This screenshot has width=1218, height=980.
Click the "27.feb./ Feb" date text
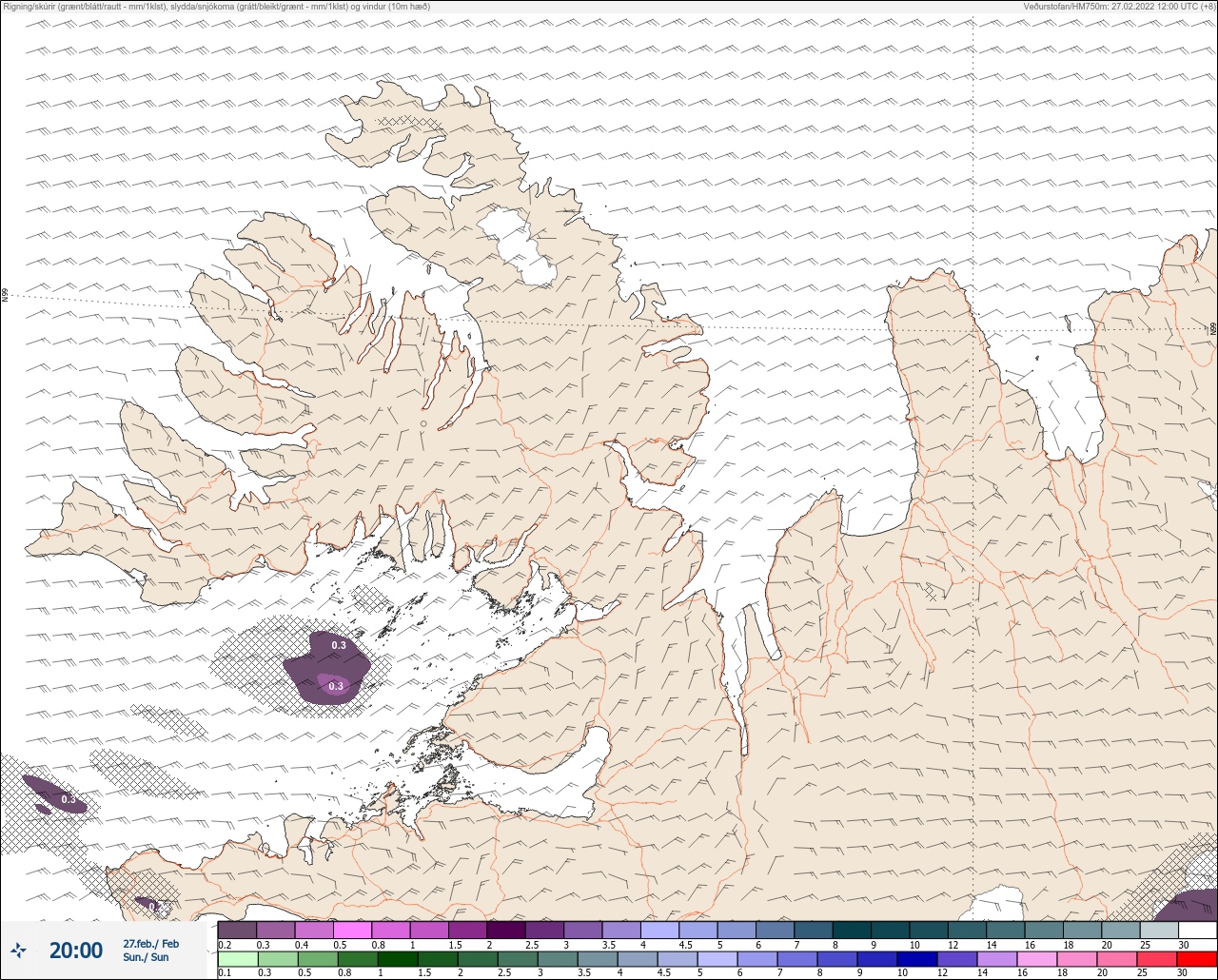coord(151,943)
